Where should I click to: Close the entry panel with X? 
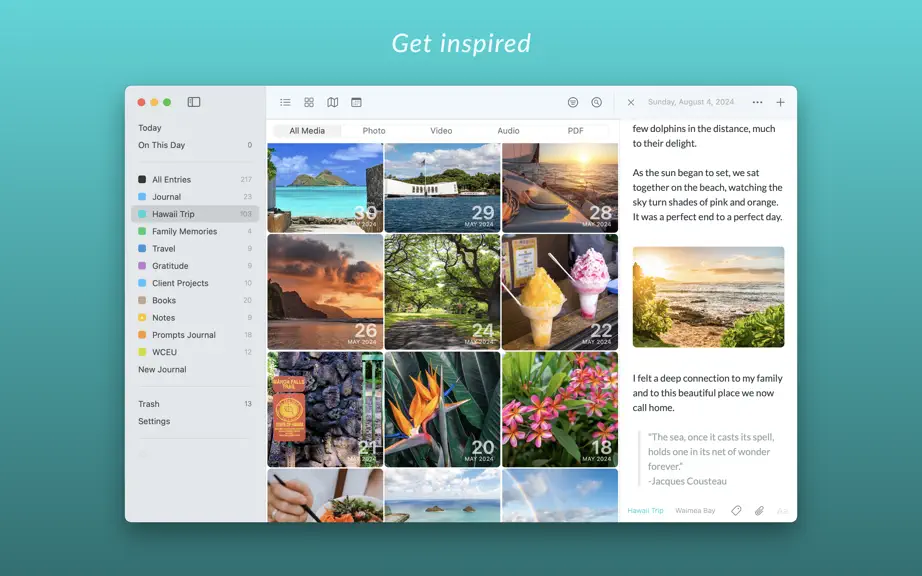[631, 102]
